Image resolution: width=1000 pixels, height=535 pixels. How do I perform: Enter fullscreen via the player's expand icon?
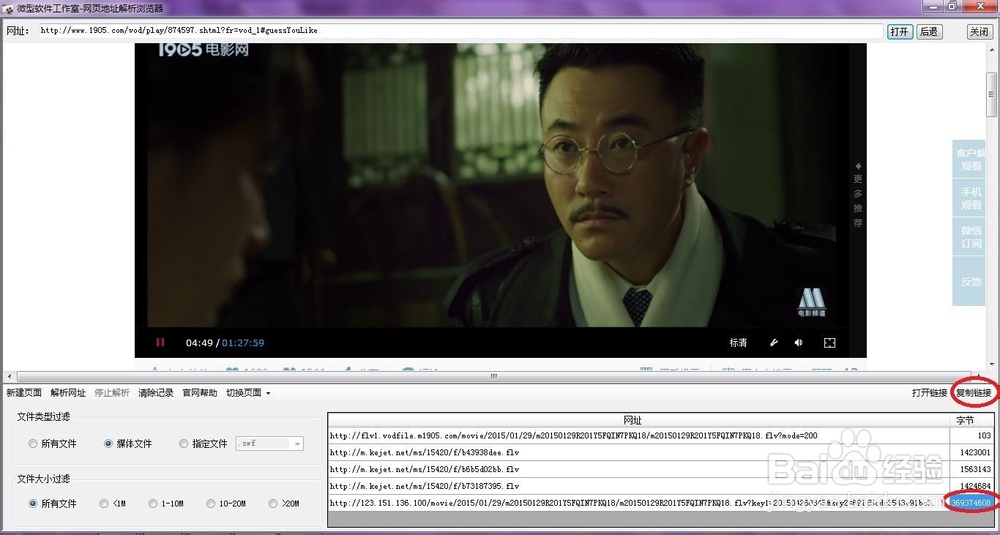point(829,342)
